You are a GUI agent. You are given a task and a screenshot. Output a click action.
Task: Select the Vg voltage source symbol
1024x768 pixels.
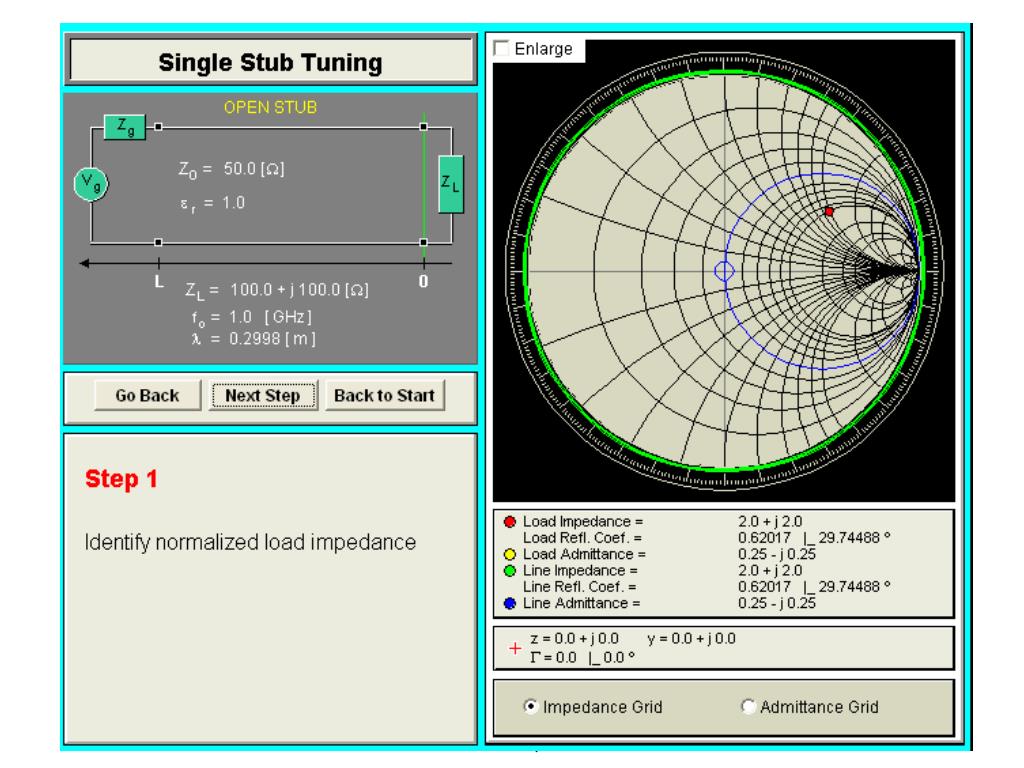point(91,184)
